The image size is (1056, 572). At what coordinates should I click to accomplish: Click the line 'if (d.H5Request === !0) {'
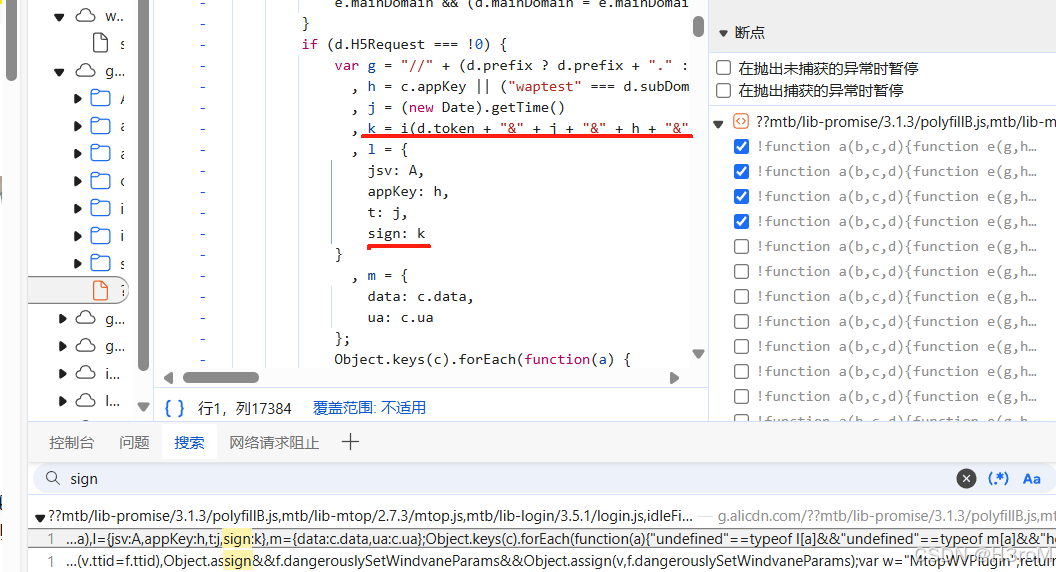404,44
